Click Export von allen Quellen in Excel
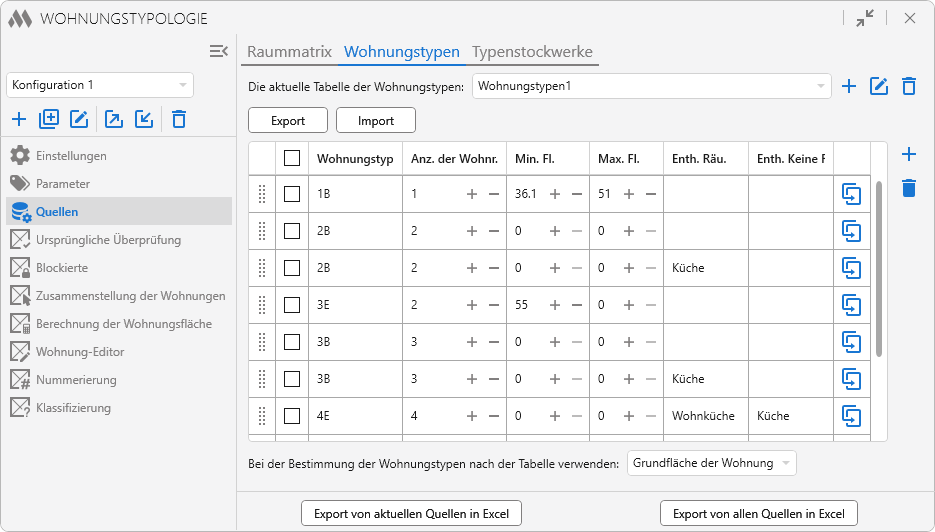 pos(759,514)
